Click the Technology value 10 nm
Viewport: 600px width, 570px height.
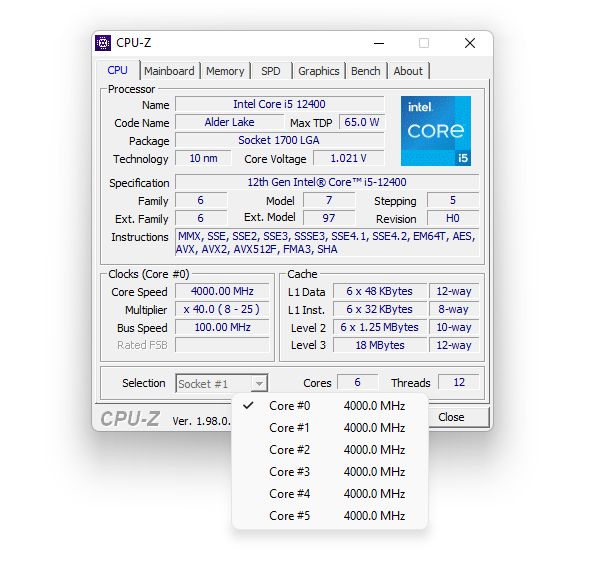tap(203, 158)
